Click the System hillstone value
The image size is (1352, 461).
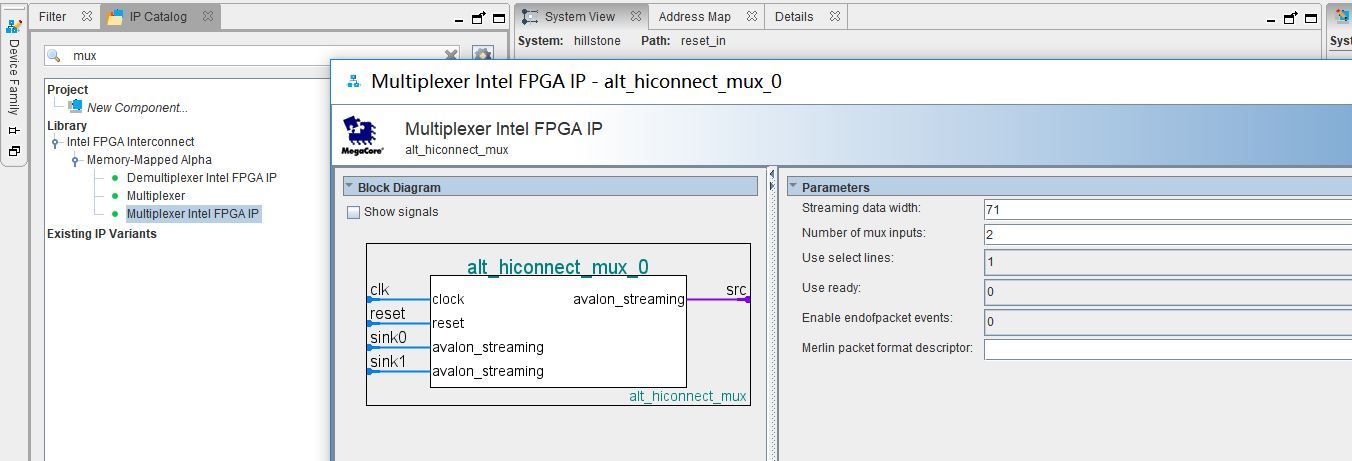coord(597,41)
